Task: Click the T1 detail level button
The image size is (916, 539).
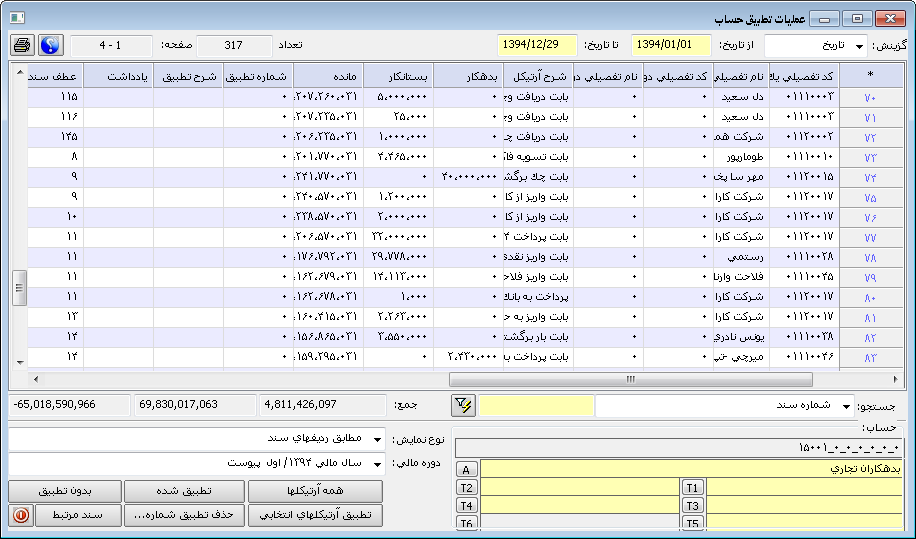Action: point(693,488)
